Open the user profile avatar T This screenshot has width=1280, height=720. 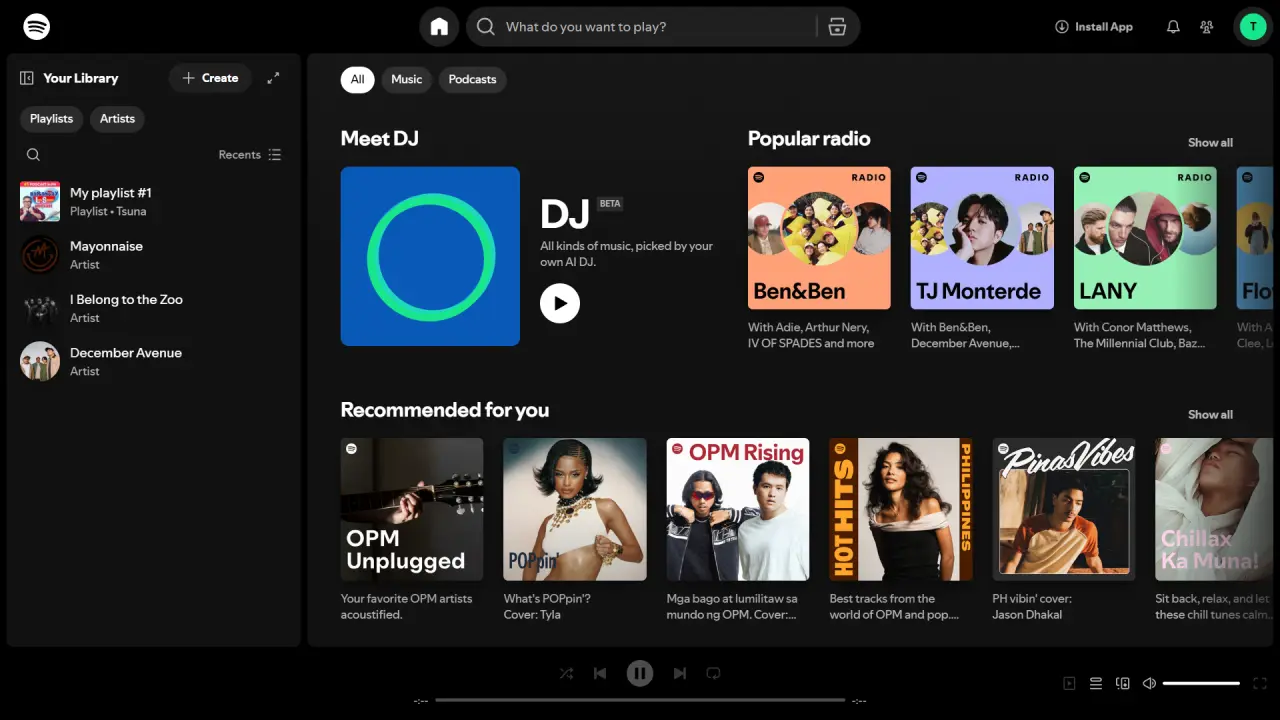coord(1253,27)
